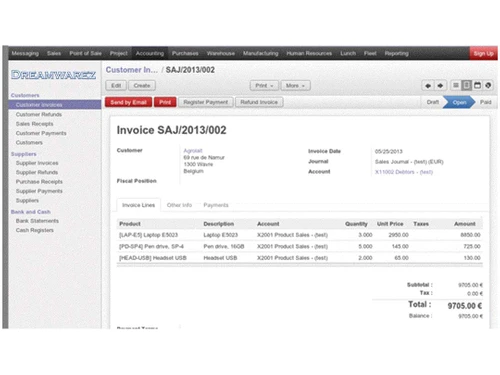Go to the previous record with left arrow
The width and height of the screenshot is (500, 375).
point(428,86)
